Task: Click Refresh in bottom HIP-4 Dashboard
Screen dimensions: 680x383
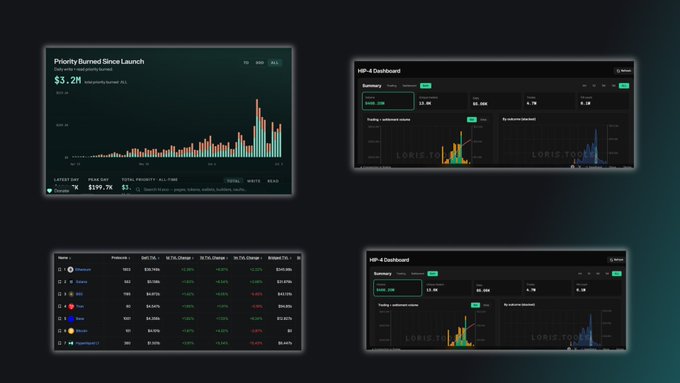Action: [616, 260]
